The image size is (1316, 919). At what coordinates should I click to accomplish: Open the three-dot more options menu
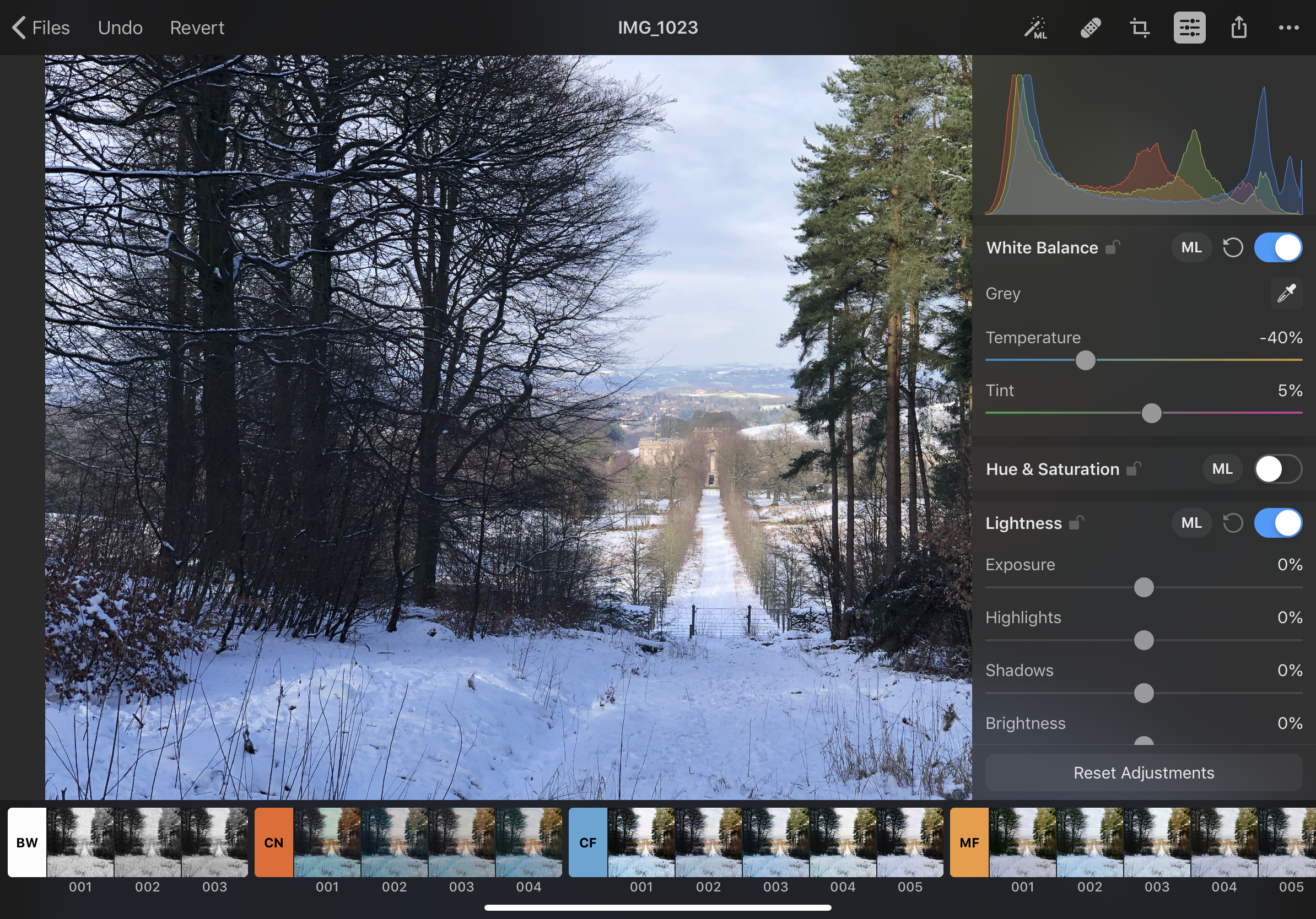tap(1288, 28)
